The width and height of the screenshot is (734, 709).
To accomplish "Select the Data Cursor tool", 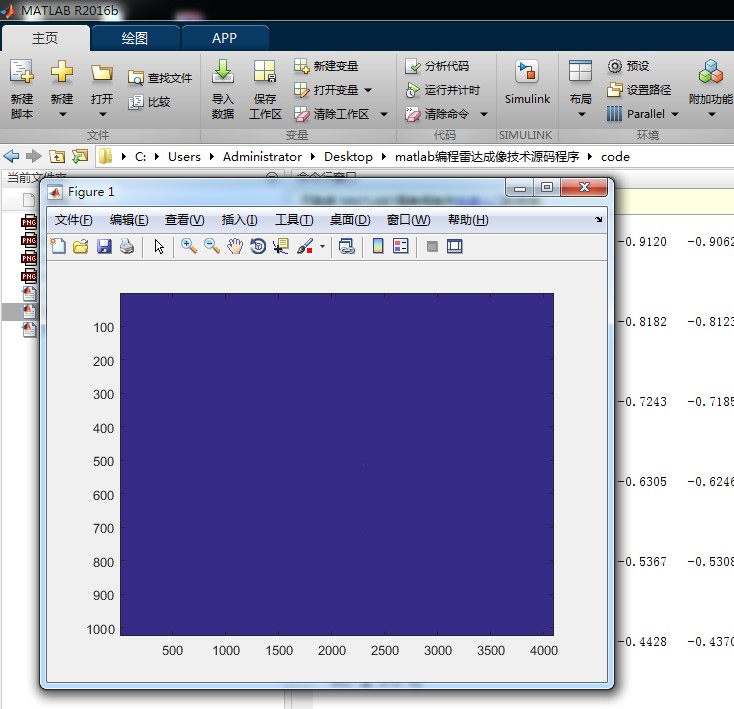I will point(281,246).
